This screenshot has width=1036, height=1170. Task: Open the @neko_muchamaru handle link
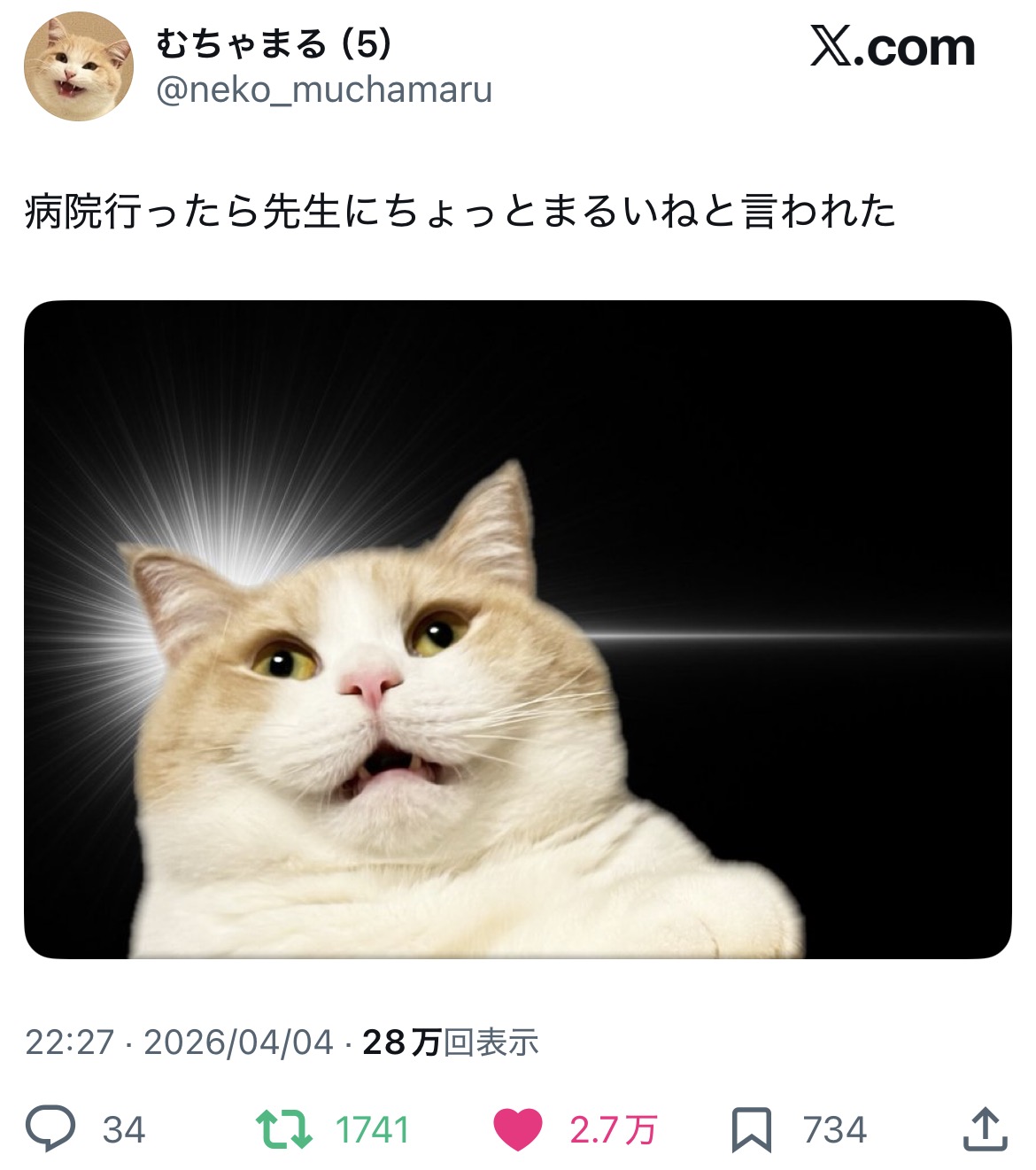[324, 90]
